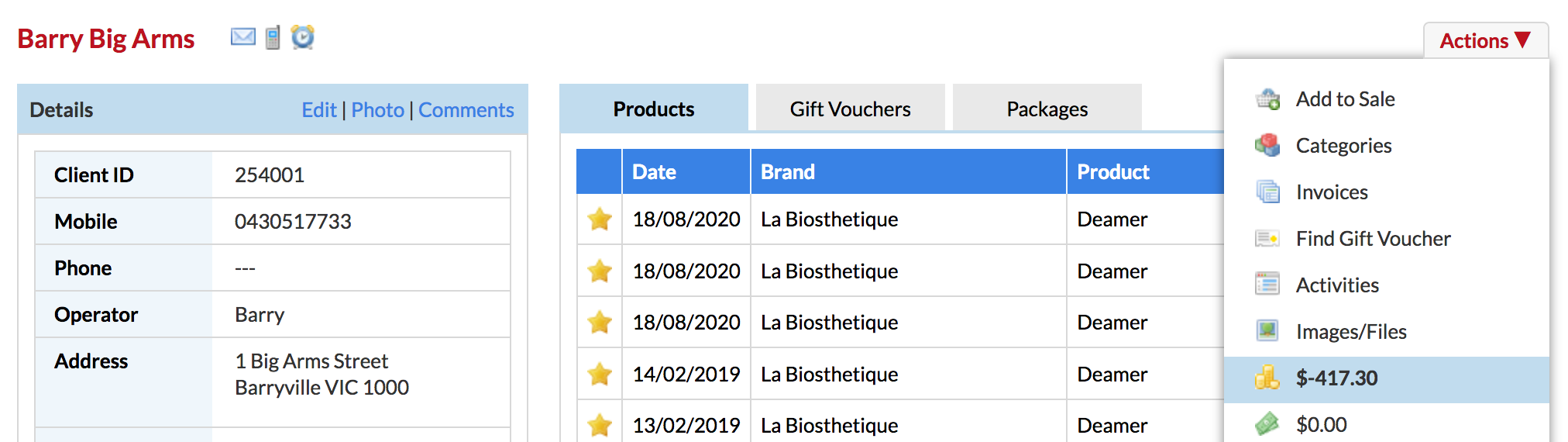Click the Phone field's empty --- value
Viewport: 1568px width, 442px height.
[245, 268]
